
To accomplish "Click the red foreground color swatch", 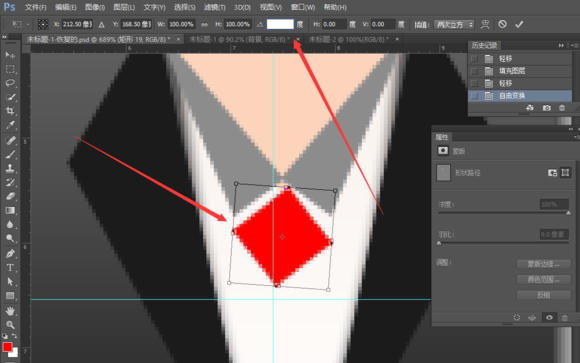I will click(7, 347).
